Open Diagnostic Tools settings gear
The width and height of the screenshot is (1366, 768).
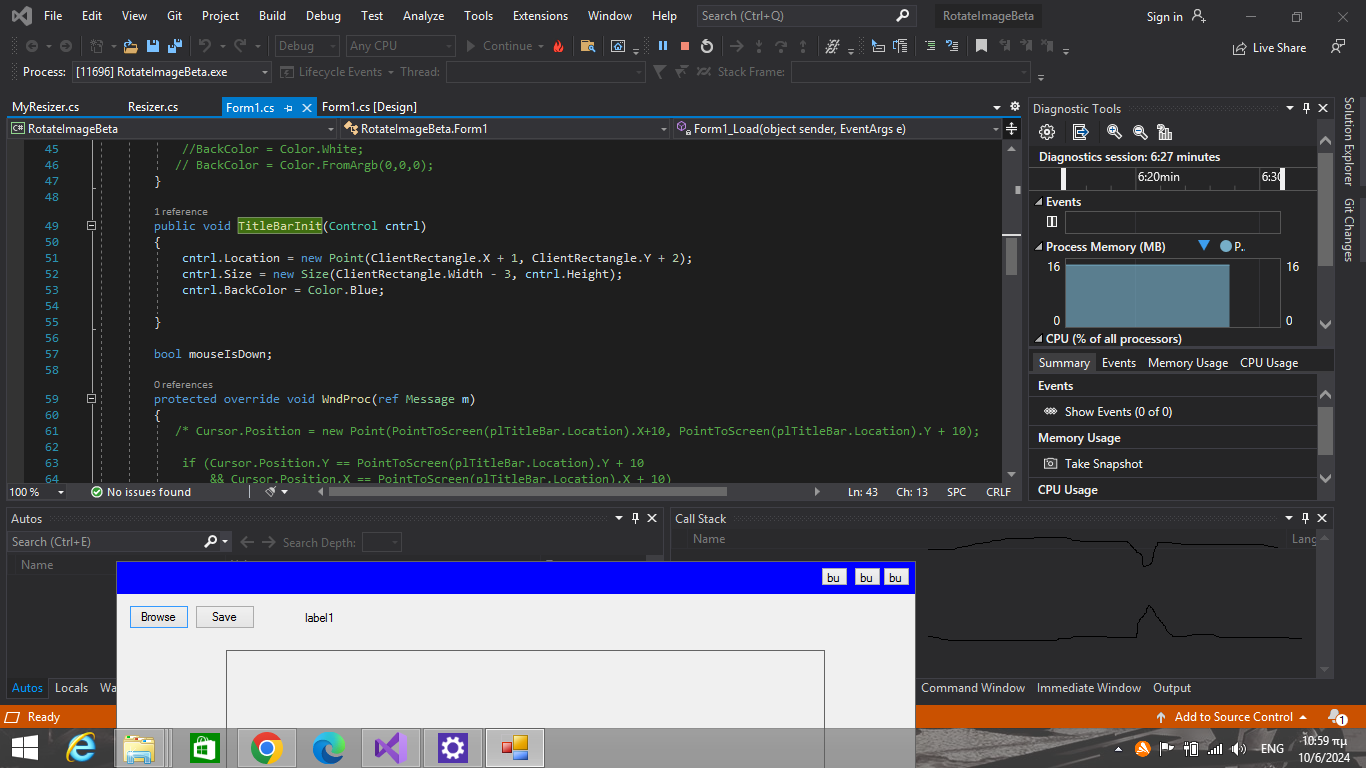(1047, 132)
